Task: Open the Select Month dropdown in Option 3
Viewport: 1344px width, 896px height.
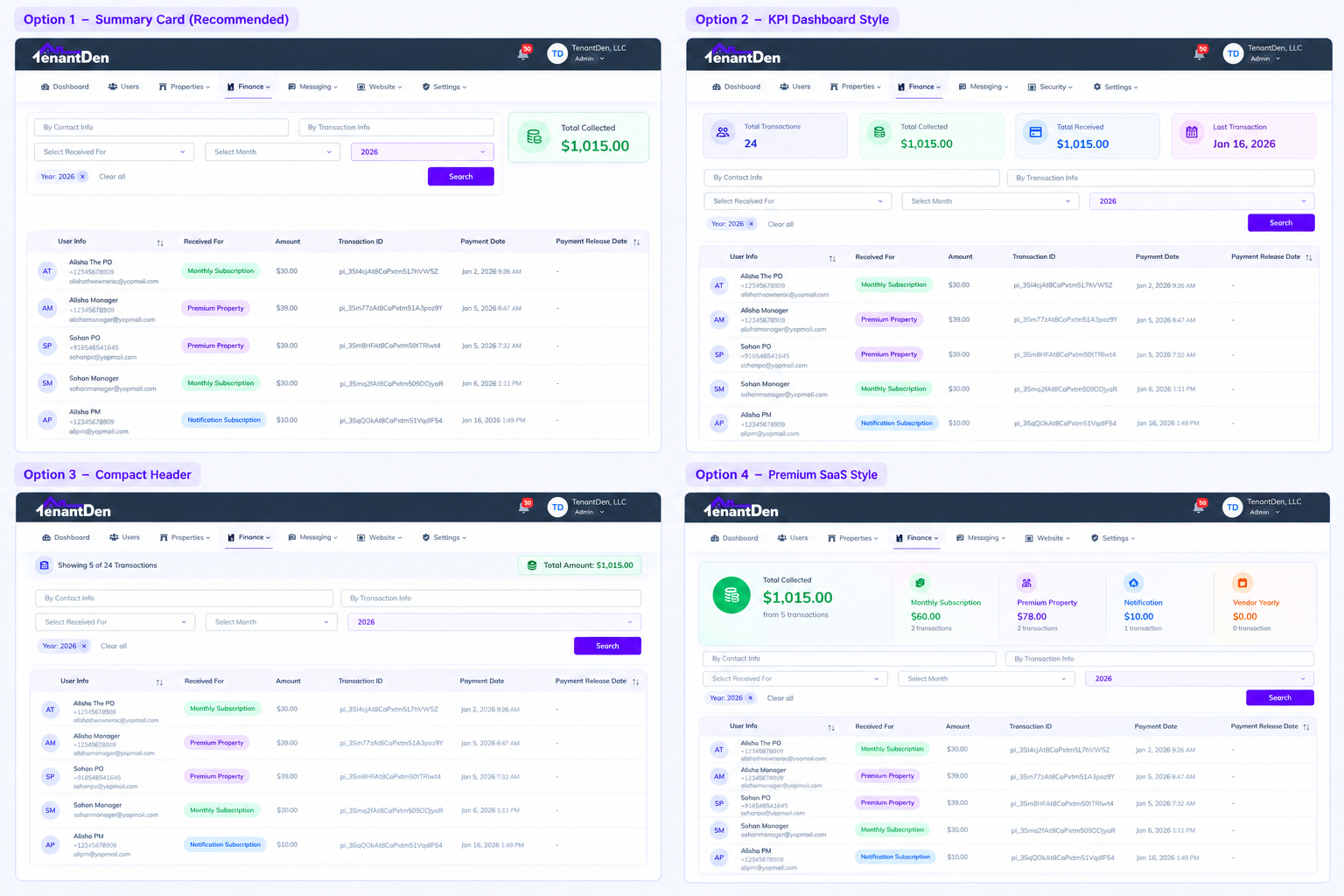Action: [x=271, y=622]
